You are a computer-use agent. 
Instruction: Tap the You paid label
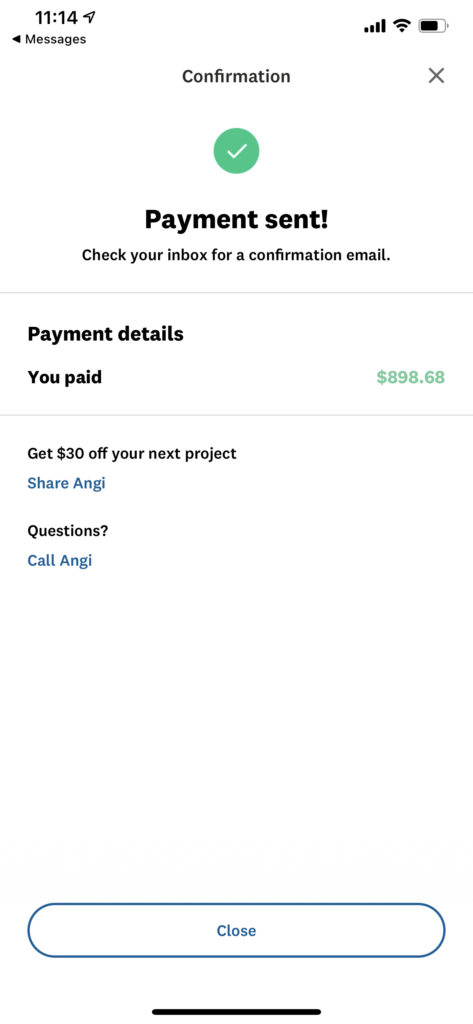[65, 377]
